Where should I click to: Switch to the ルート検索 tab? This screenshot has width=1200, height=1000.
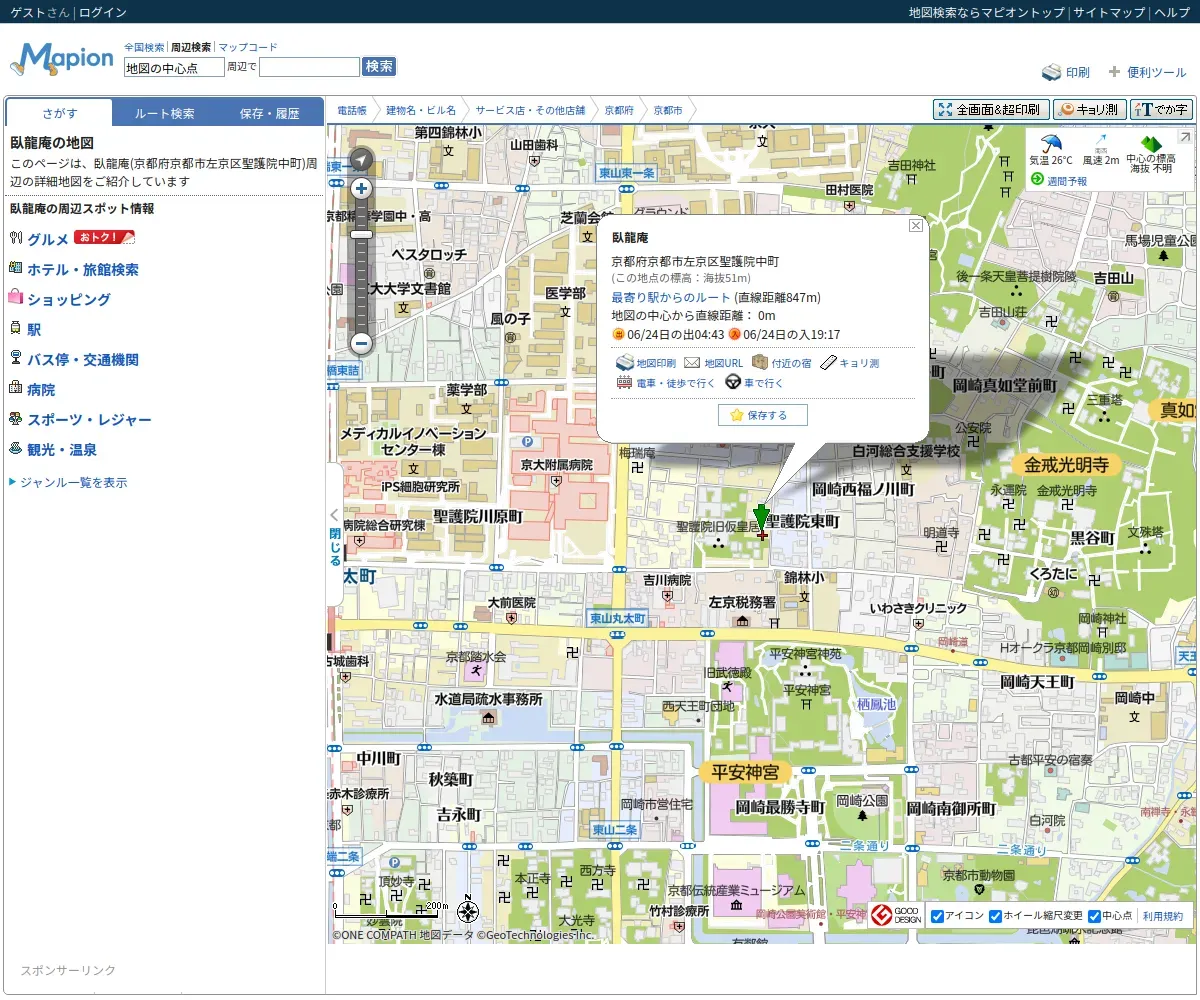click(164, 113)
